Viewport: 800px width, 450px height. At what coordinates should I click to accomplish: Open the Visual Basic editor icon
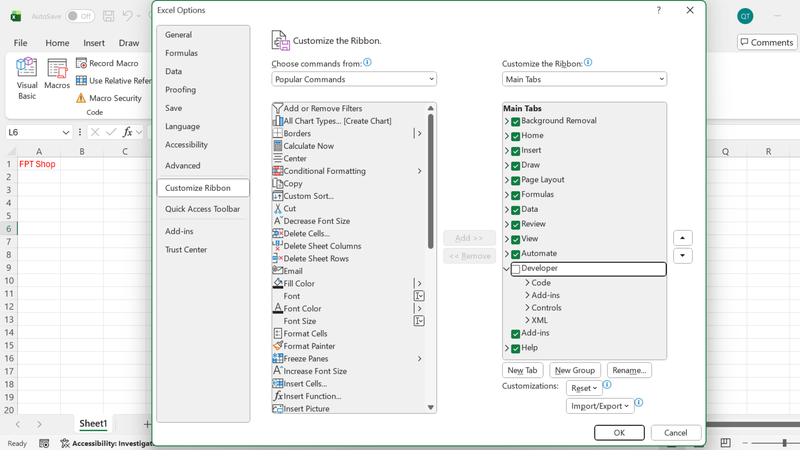point(27,68)
